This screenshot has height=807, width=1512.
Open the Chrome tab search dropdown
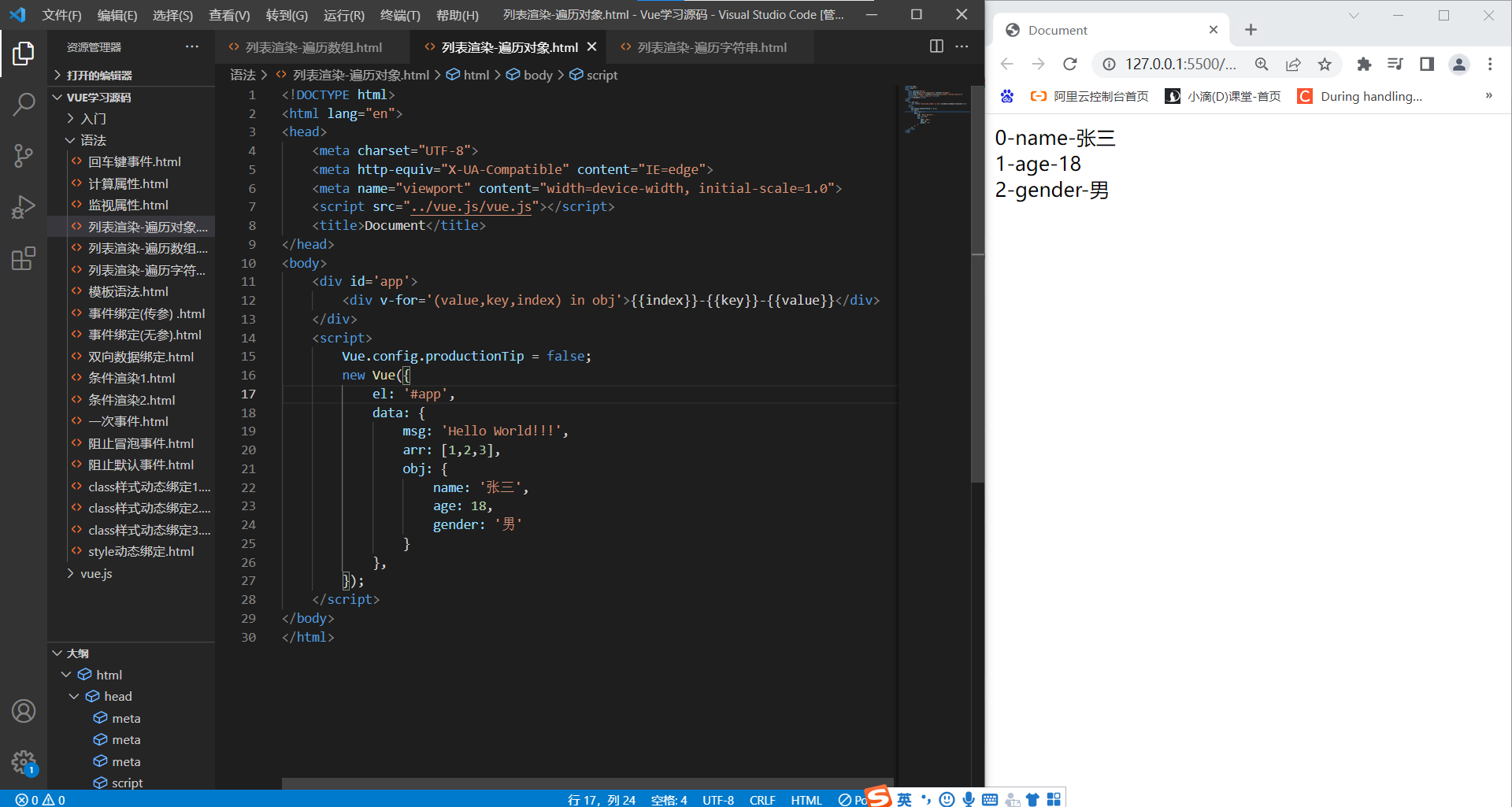click(x=1354, y=15)
